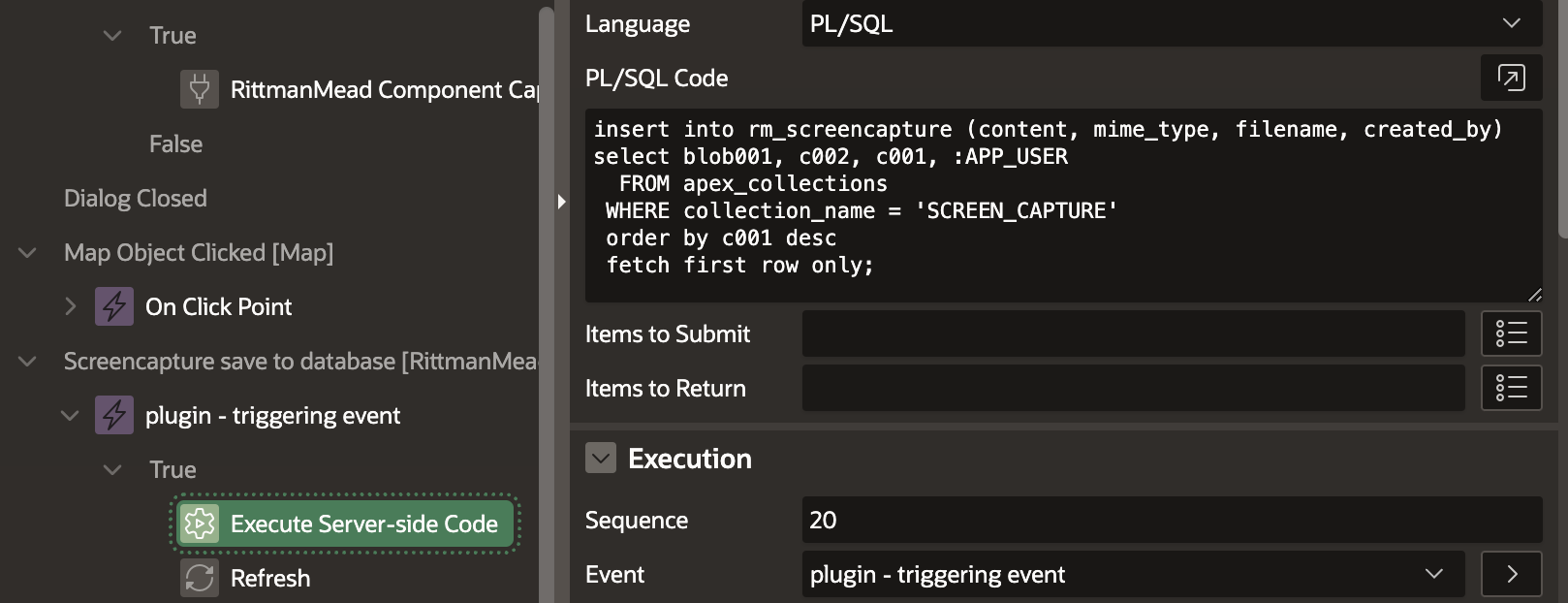Collapse the Screencapture save to database node
Screen dimensions: 1568x603
point(27,362)
